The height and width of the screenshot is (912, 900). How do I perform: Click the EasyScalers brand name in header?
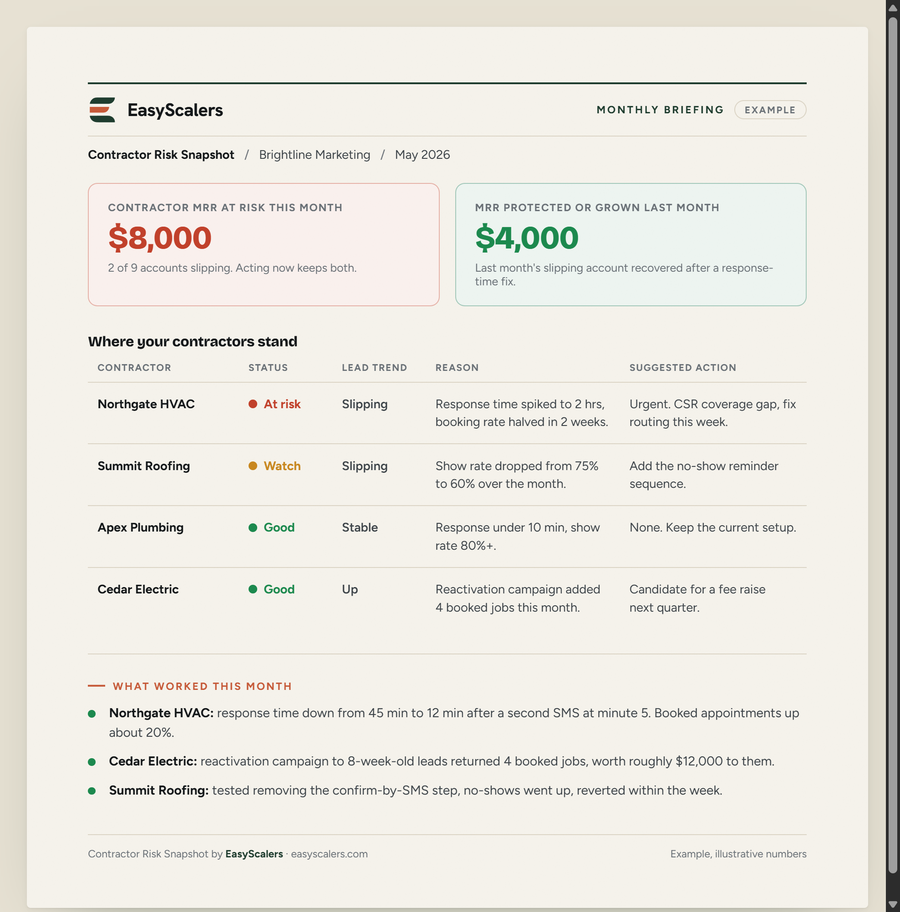175,110
